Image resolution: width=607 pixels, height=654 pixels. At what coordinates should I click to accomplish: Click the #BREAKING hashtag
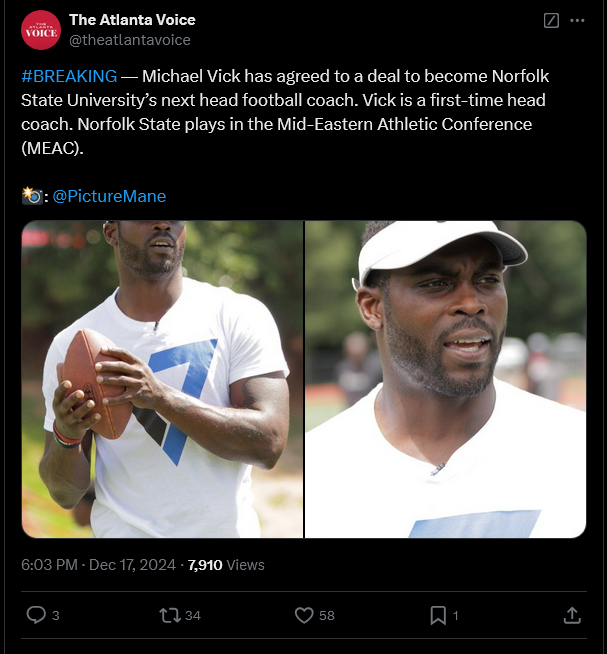coord(69,77)
